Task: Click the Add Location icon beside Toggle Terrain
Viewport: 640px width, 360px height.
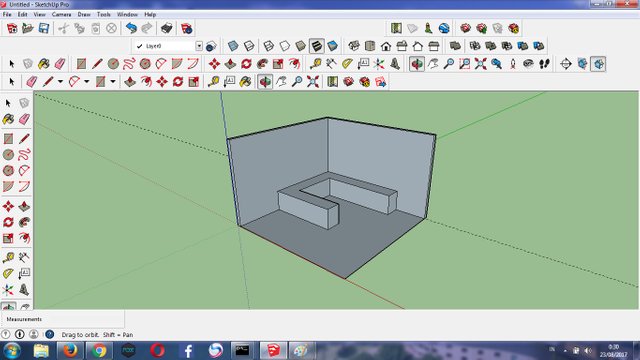Action: pyautogui.click(x=396, y=28)
